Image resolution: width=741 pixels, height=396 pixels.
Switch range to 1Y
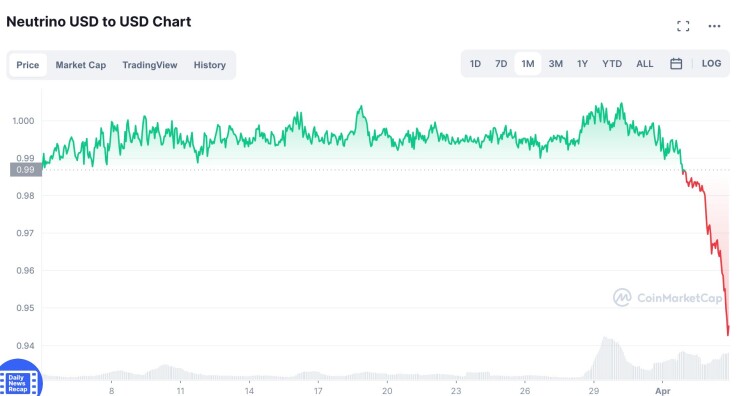point(582,64)
